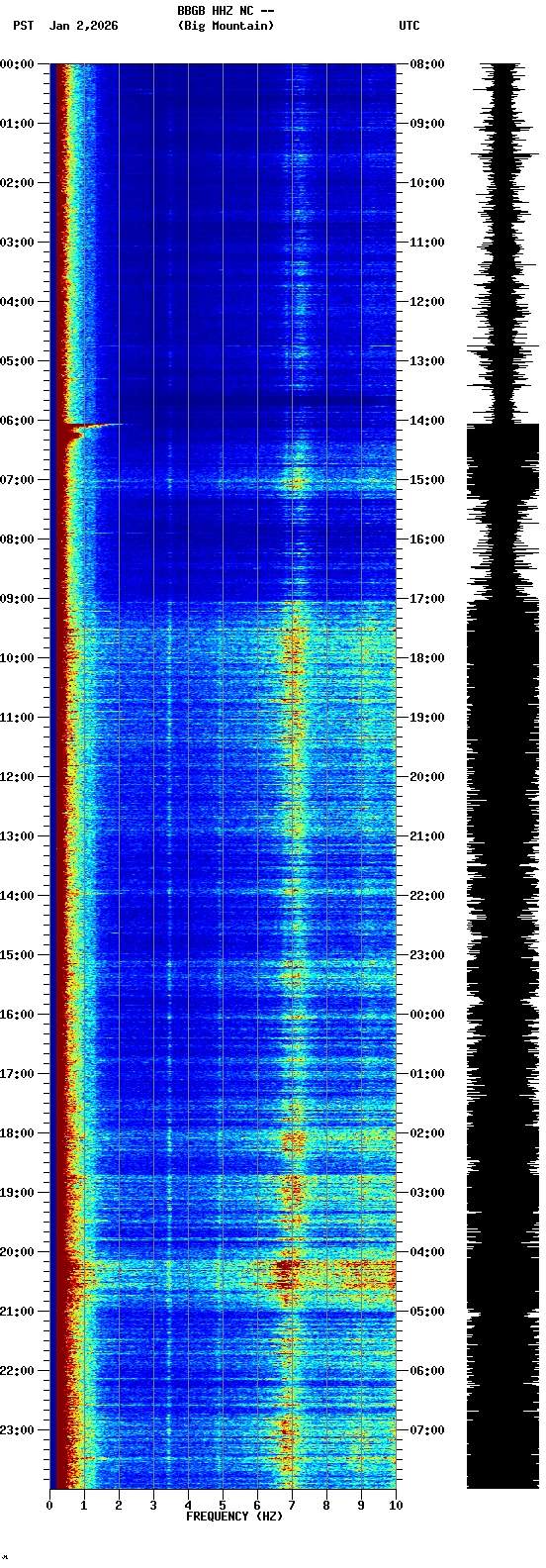Click the 08:00 UTC time label
546x1568 pixels.
pyautogui.click(x=427, y=64)
